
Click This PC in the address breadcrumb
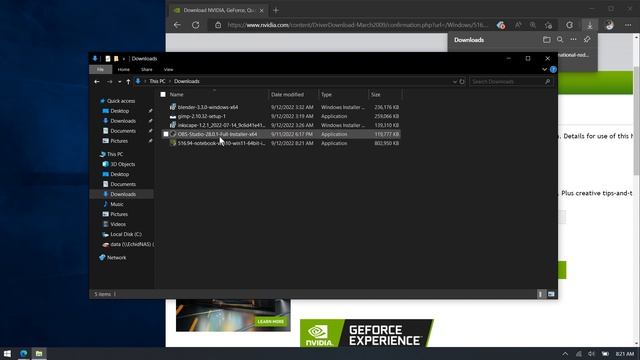157,81
